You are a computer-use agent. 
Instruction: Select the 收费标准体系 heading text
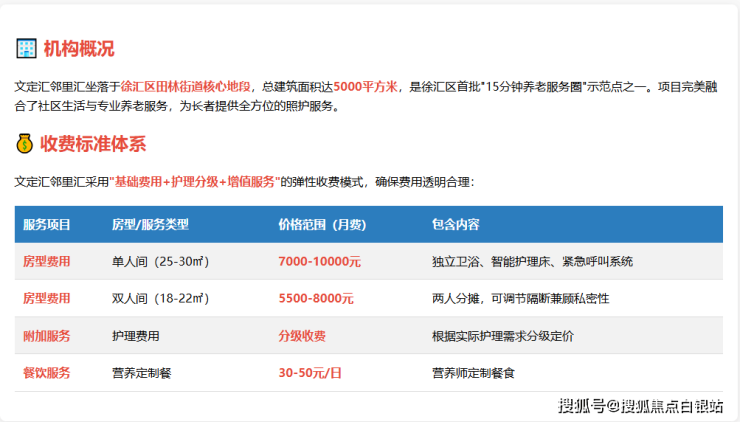(x=91, y=144)
